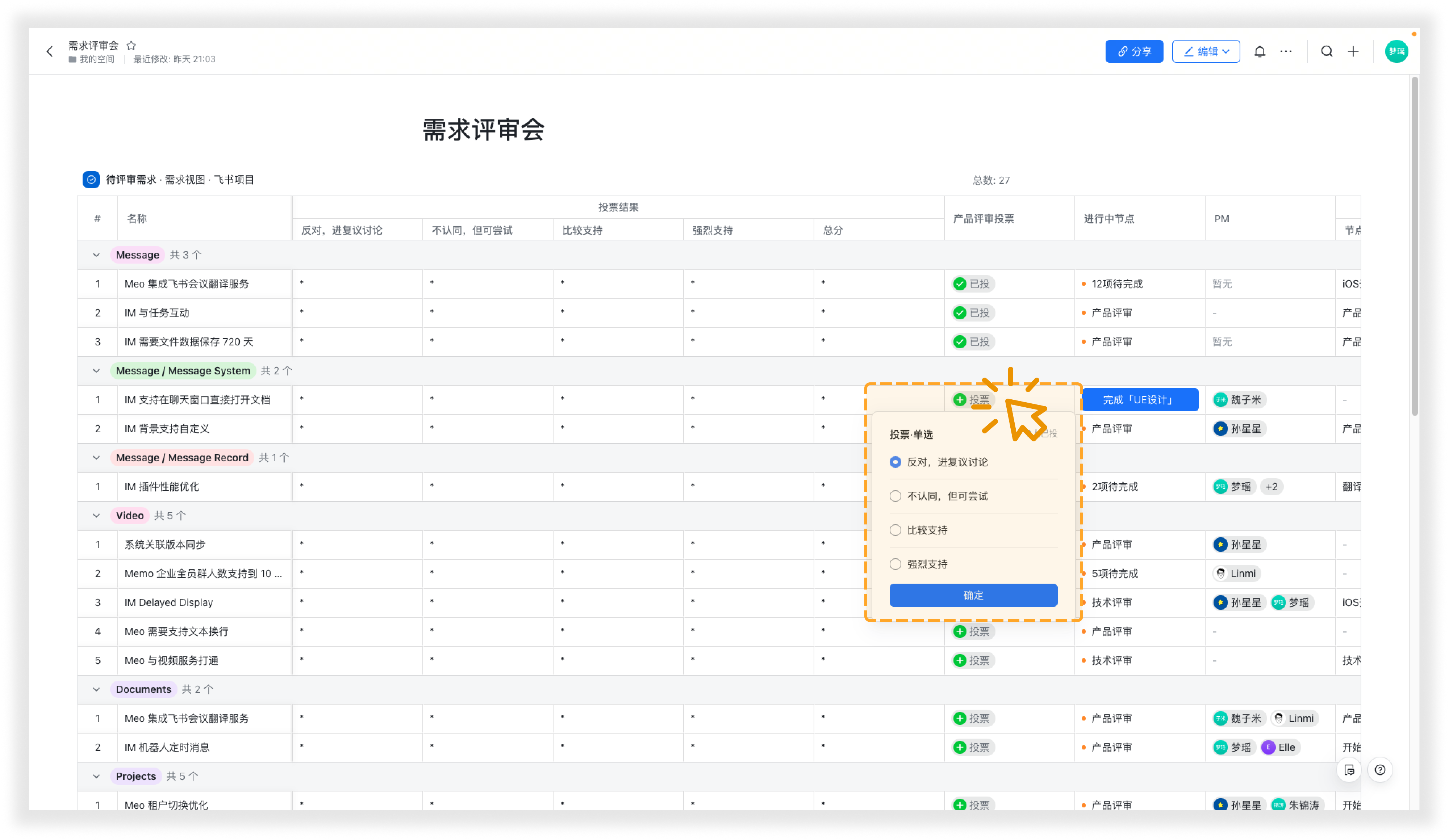Click the 需求评审会 page heading
Screen dimensions: 1449x840
point(483,130)
